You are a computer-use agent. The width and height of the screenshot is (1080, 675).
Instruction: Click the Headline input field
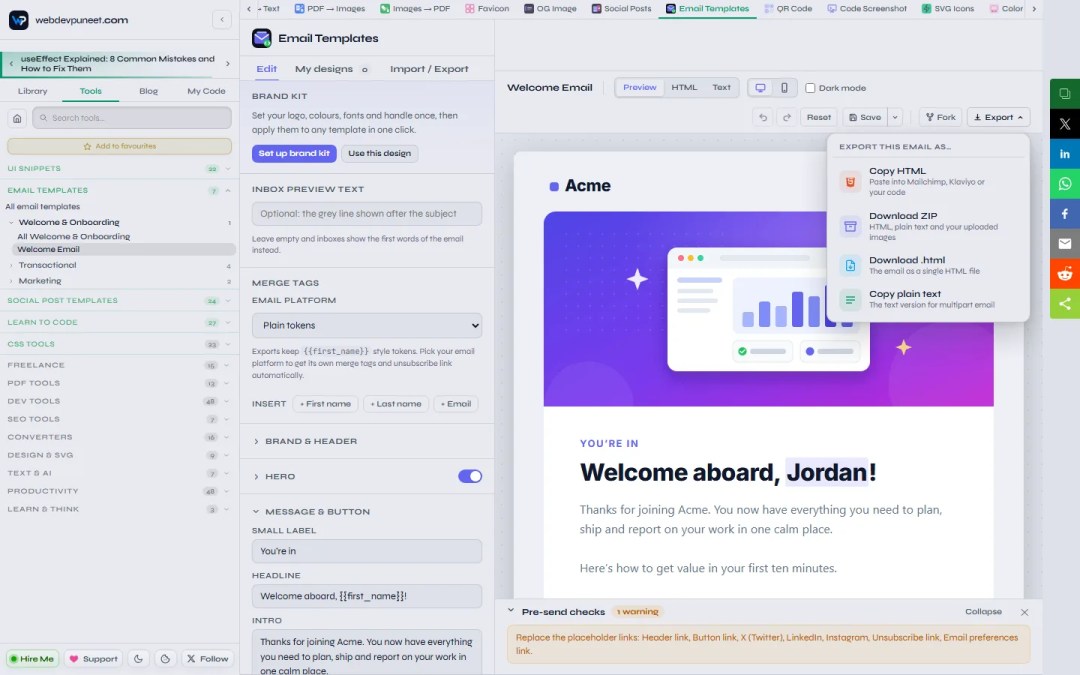click(367, 596)
